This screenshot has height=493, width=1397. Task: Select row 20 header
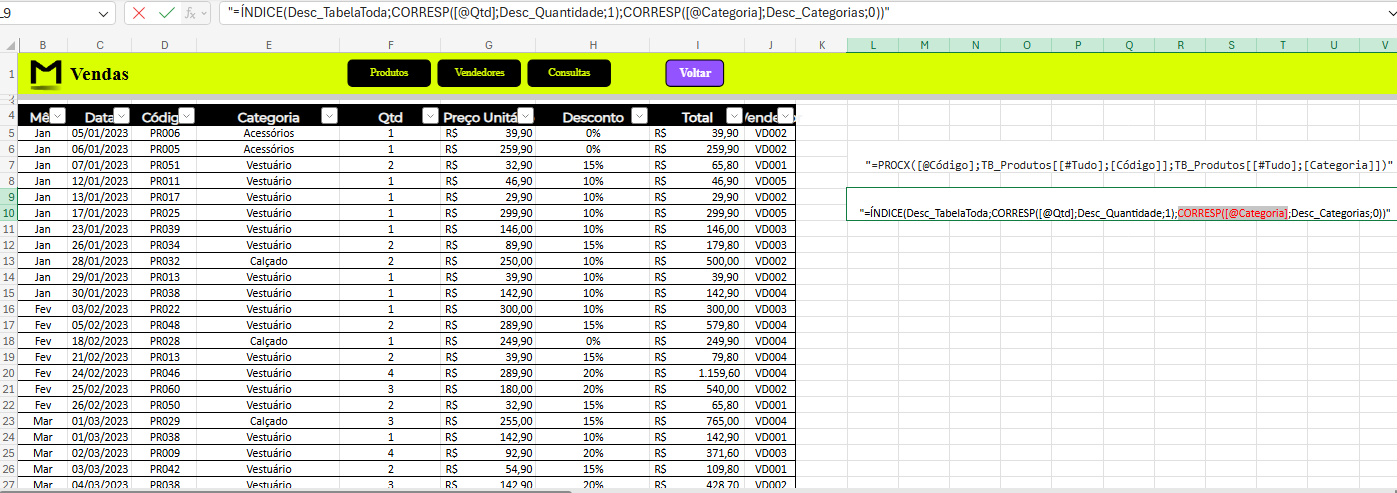pos(9,373)
